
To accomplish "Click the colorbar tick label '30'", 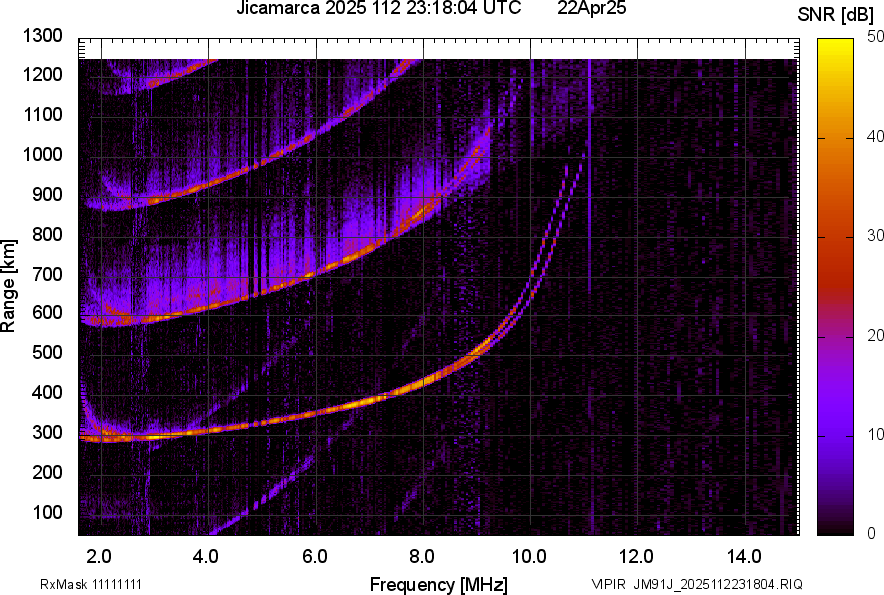I will pyautogui.click(x=875, y=235).
